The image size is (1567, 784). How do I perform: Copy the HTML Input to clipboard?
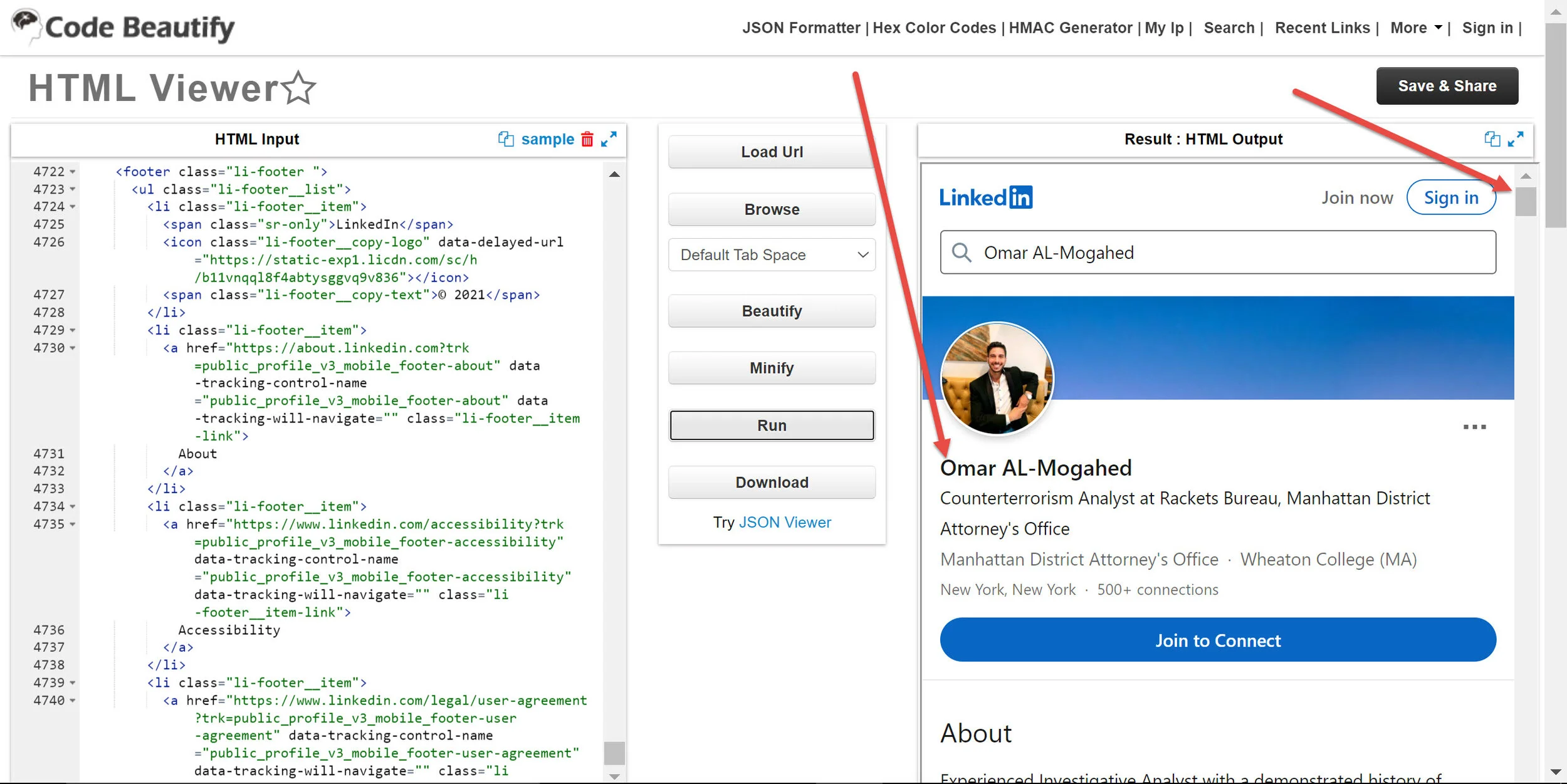pyautogui.click(x=506, y=139)
